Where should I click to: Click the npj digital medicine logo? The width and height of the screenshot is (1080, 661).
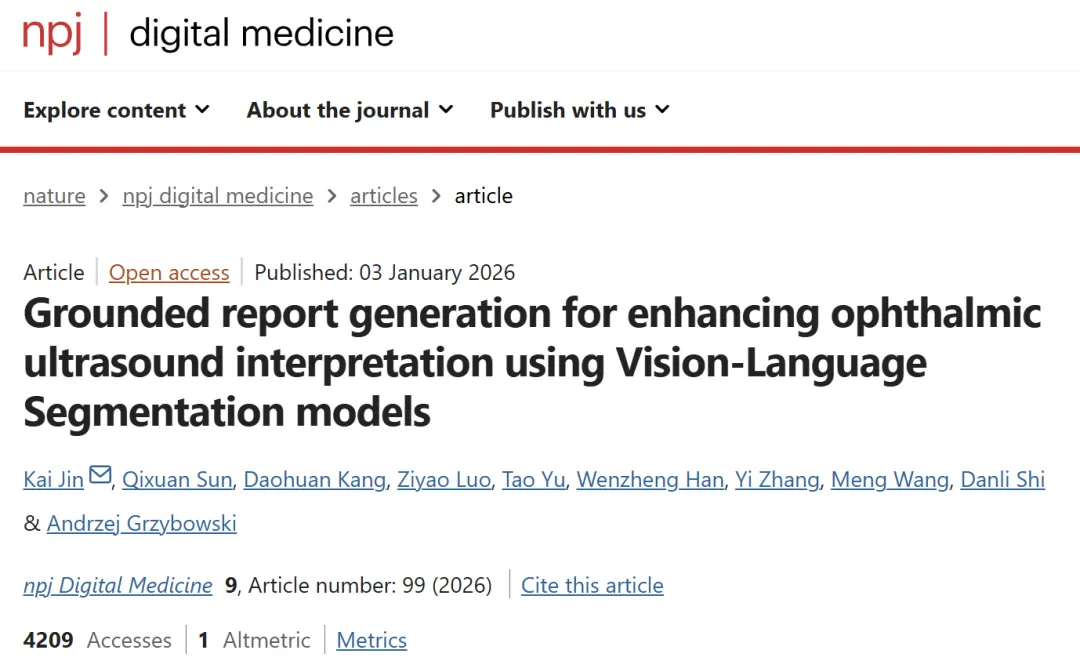pyautogui.click(x=208, y=34)
